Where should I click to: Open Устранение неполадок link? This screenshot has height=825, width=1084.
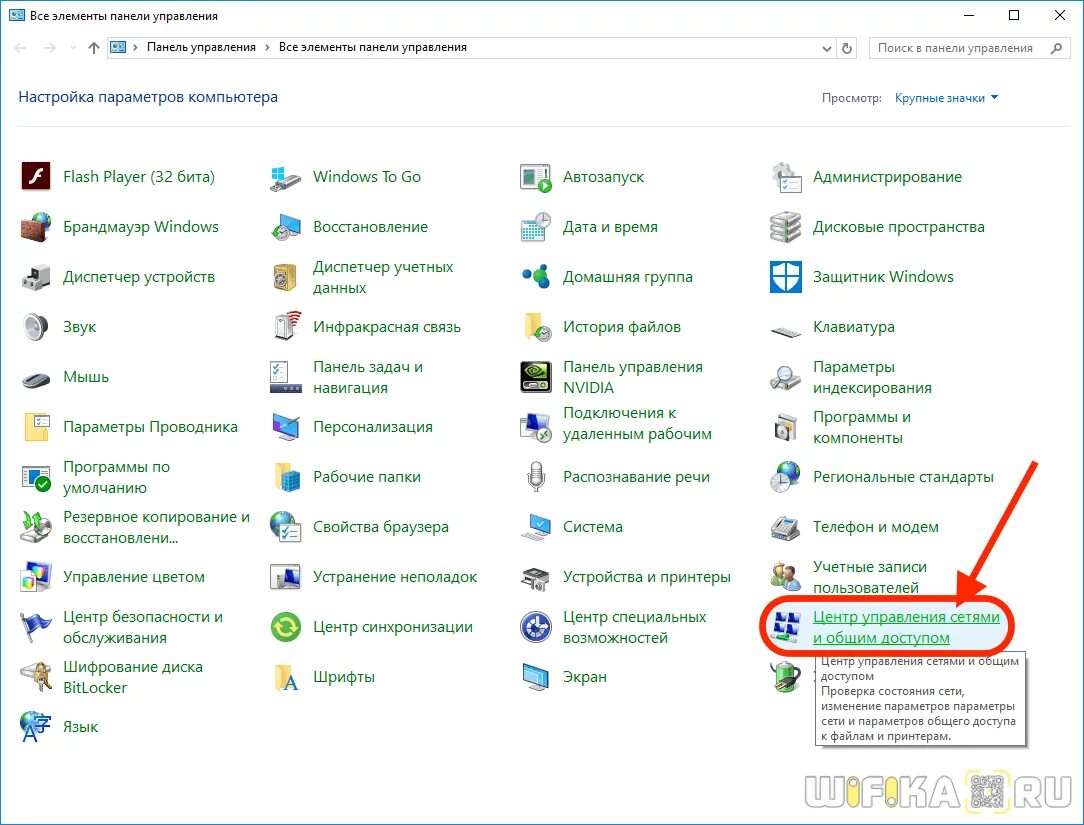point(395,577)
